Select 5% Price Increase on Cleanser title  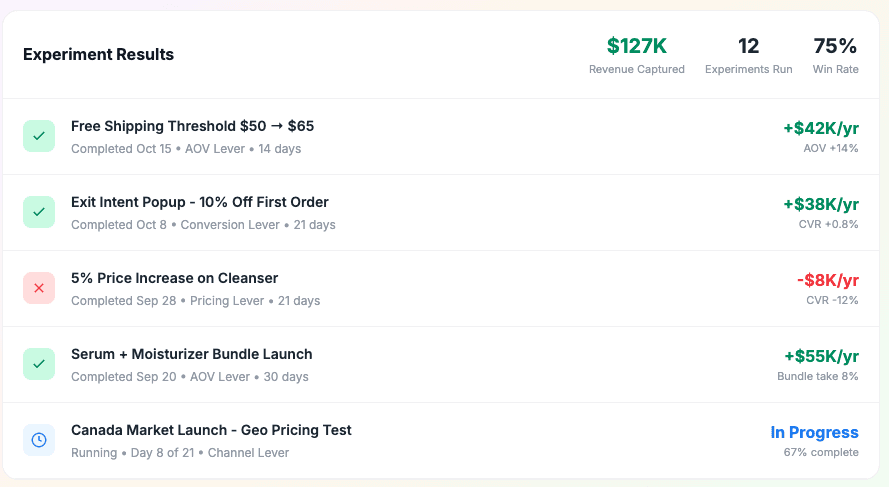point(174,278)
